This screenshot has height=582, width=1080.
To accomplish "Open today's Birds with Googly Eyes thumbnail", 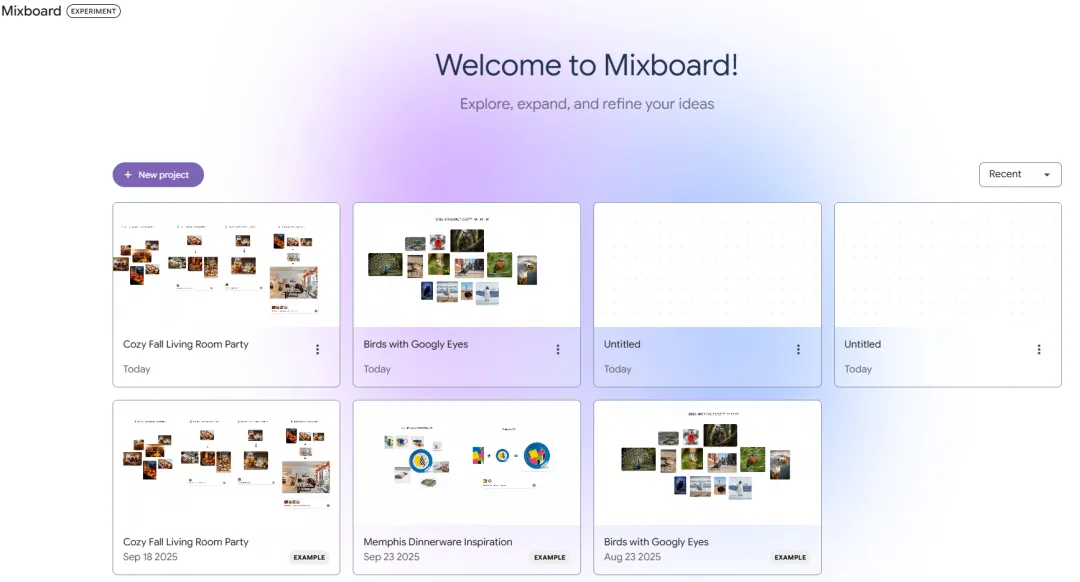I will 467,263.
